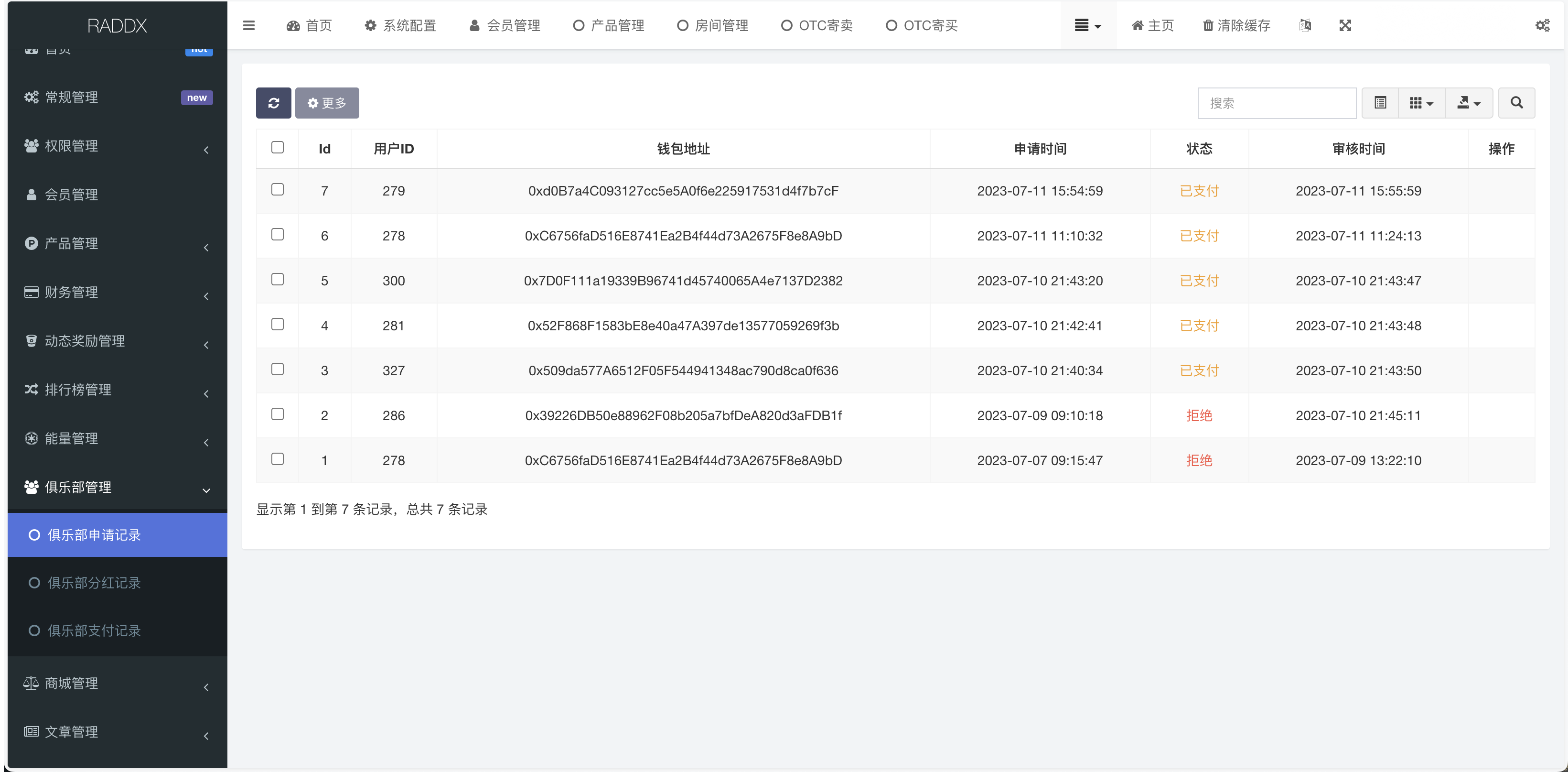Click the language translation icon in the header

pos(1305,25)
